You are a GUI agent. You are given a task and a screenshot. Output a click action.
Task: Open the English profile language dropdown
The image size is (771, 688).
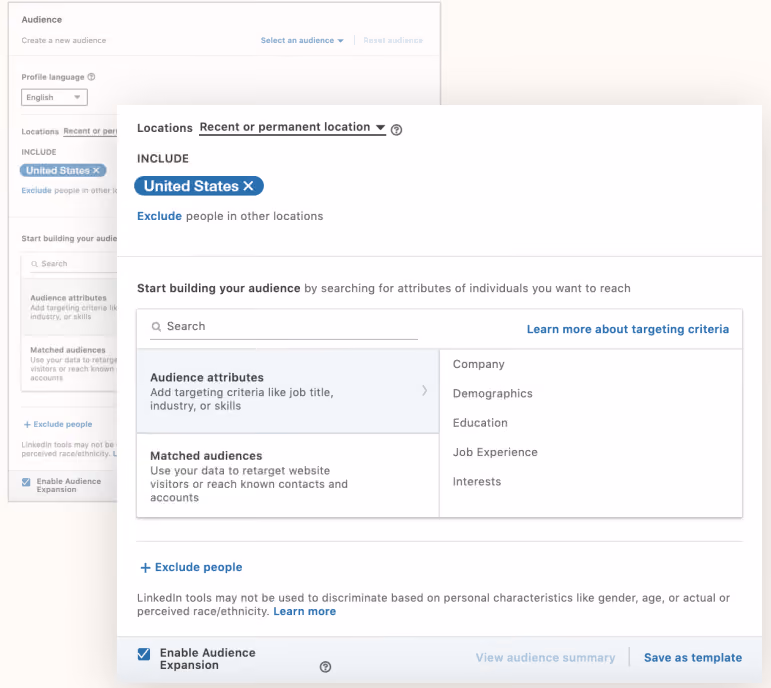pyautogui.click(x=54, y=97)
